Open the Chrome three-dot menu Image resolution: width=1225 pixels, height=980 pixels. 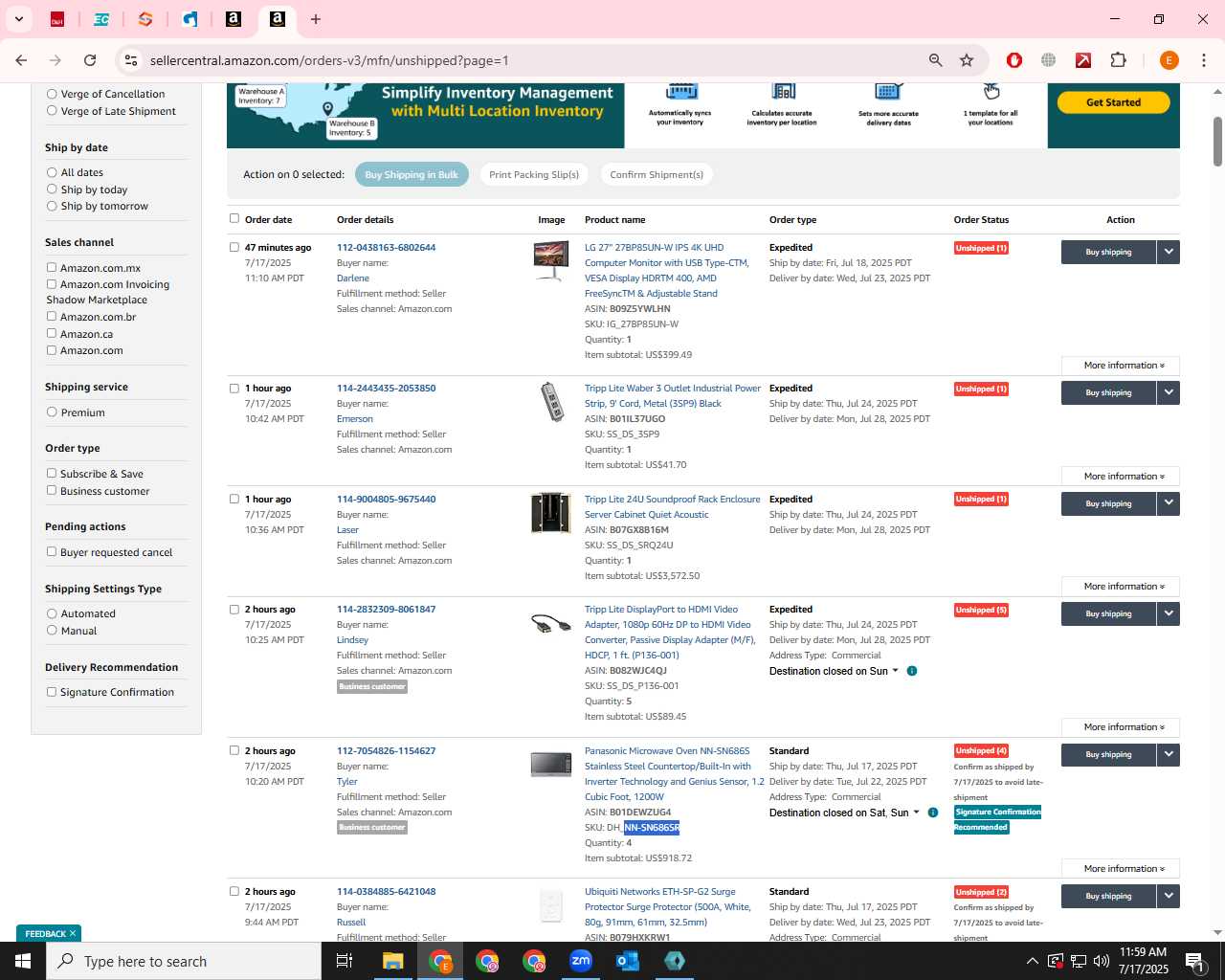pos(1203,60)
